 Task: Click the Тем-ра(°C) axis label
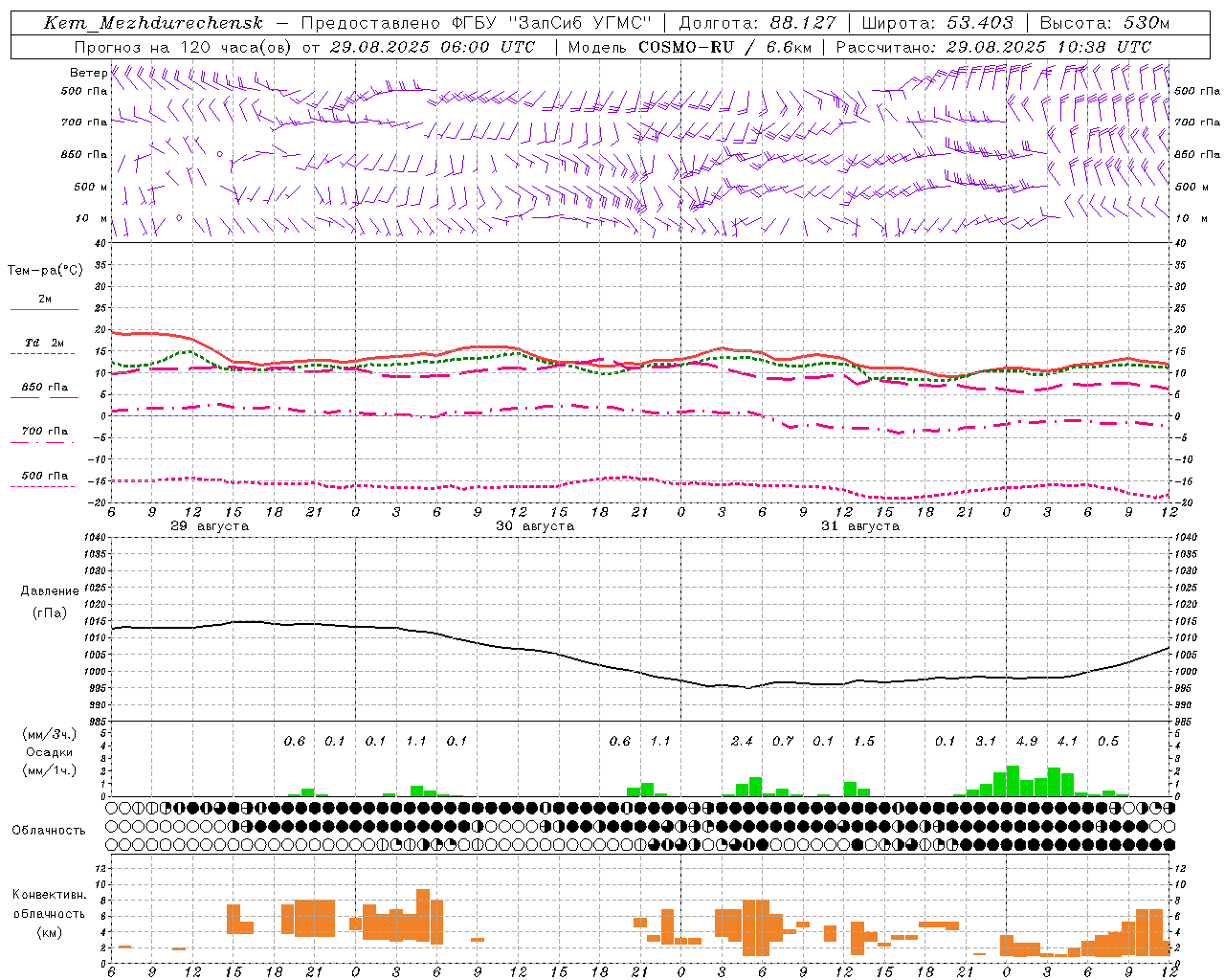point(45,271)
